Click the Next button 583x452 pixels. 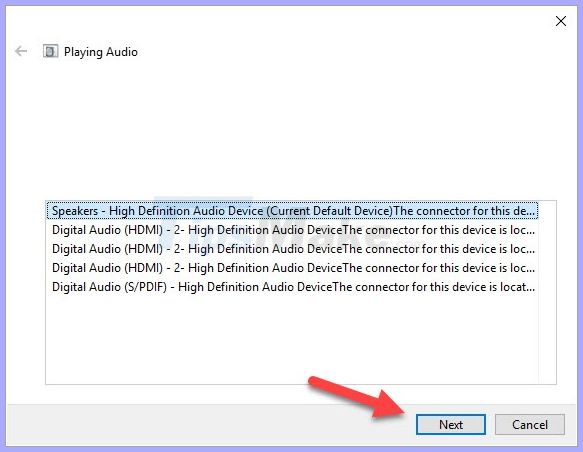pos(451,424)
